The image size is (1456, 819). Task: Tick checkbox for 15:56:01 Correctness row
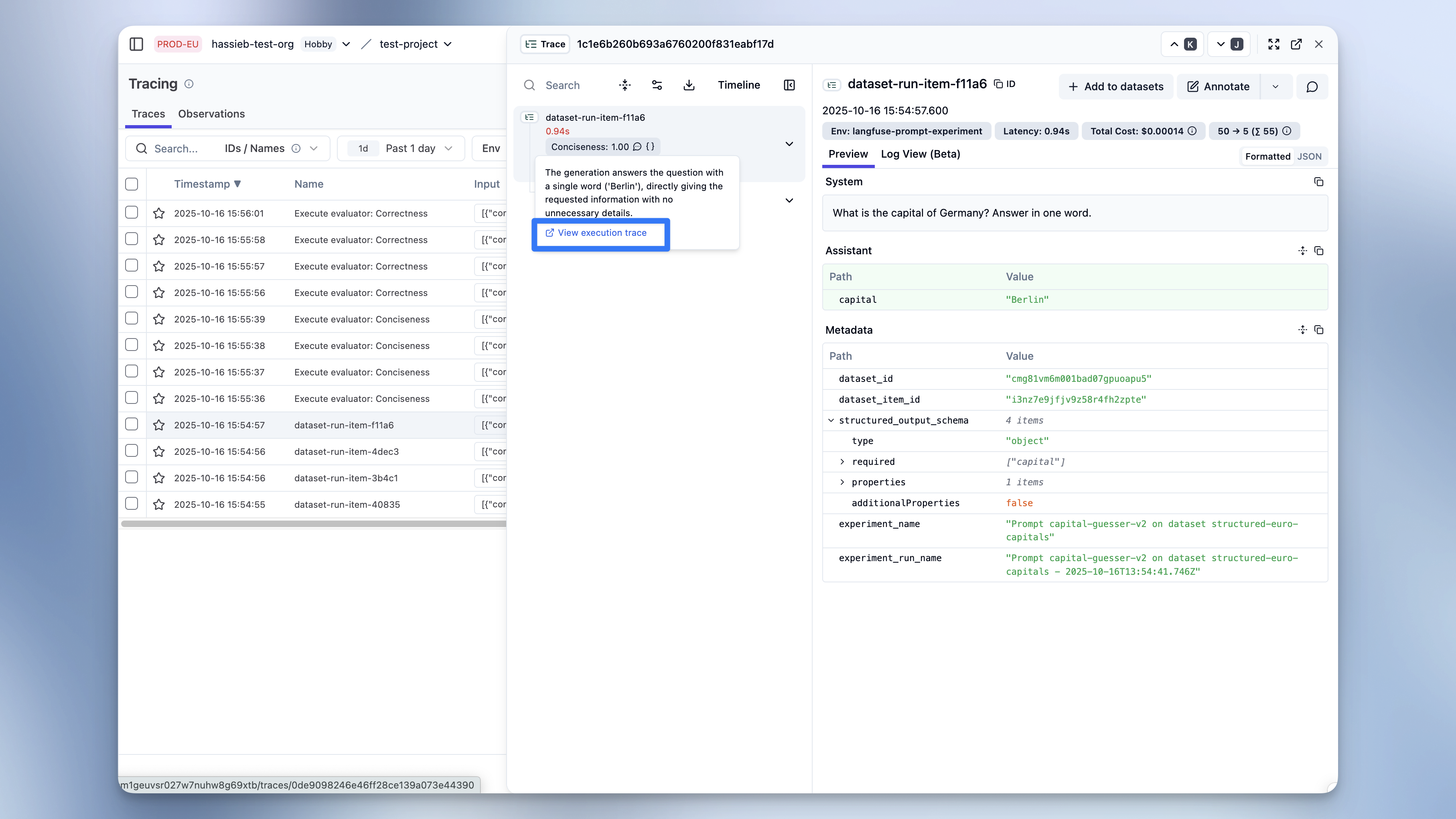tap(132, 213)
